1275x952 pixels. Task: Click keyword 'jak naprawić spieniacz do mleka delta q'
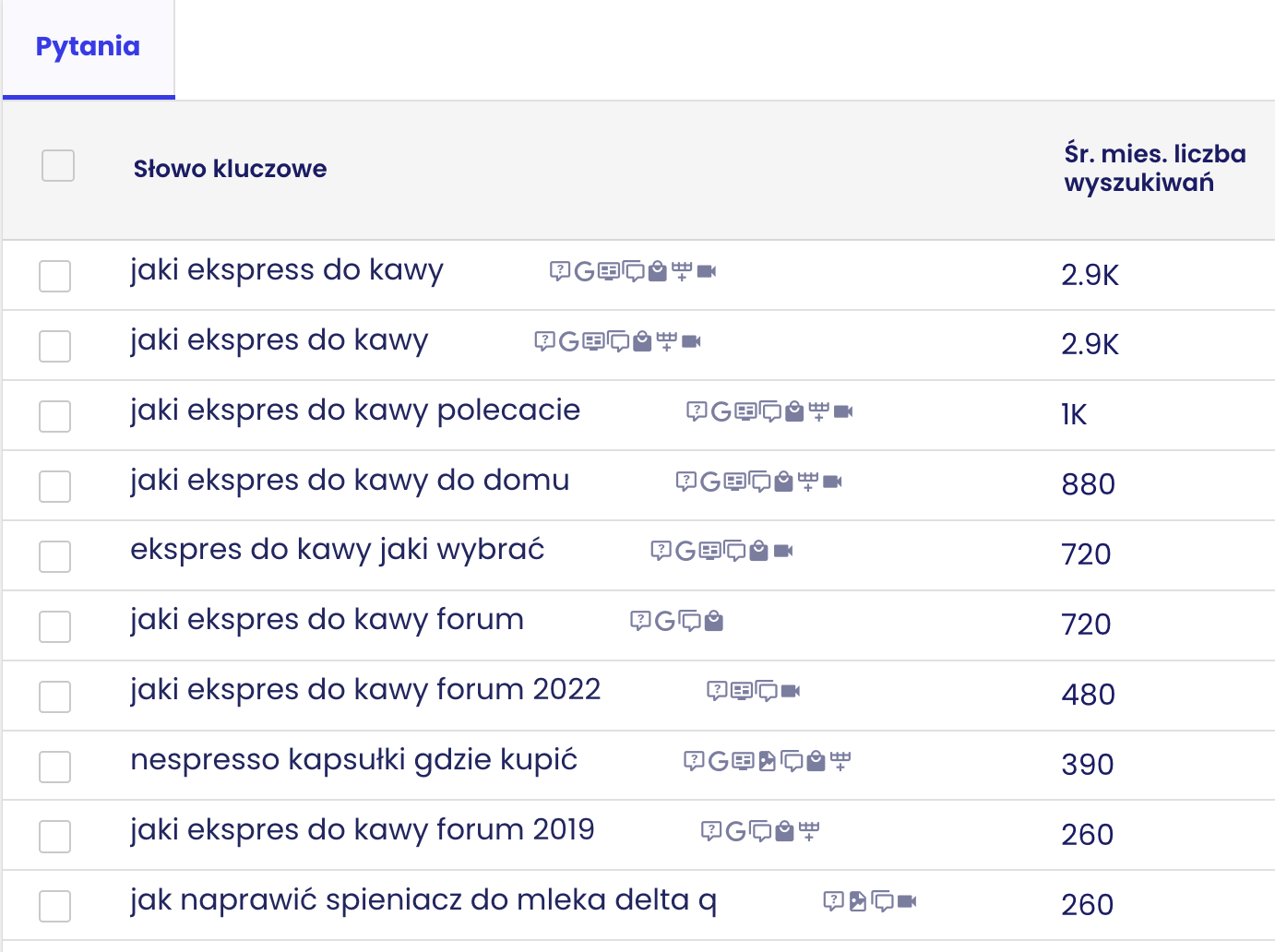423,900
